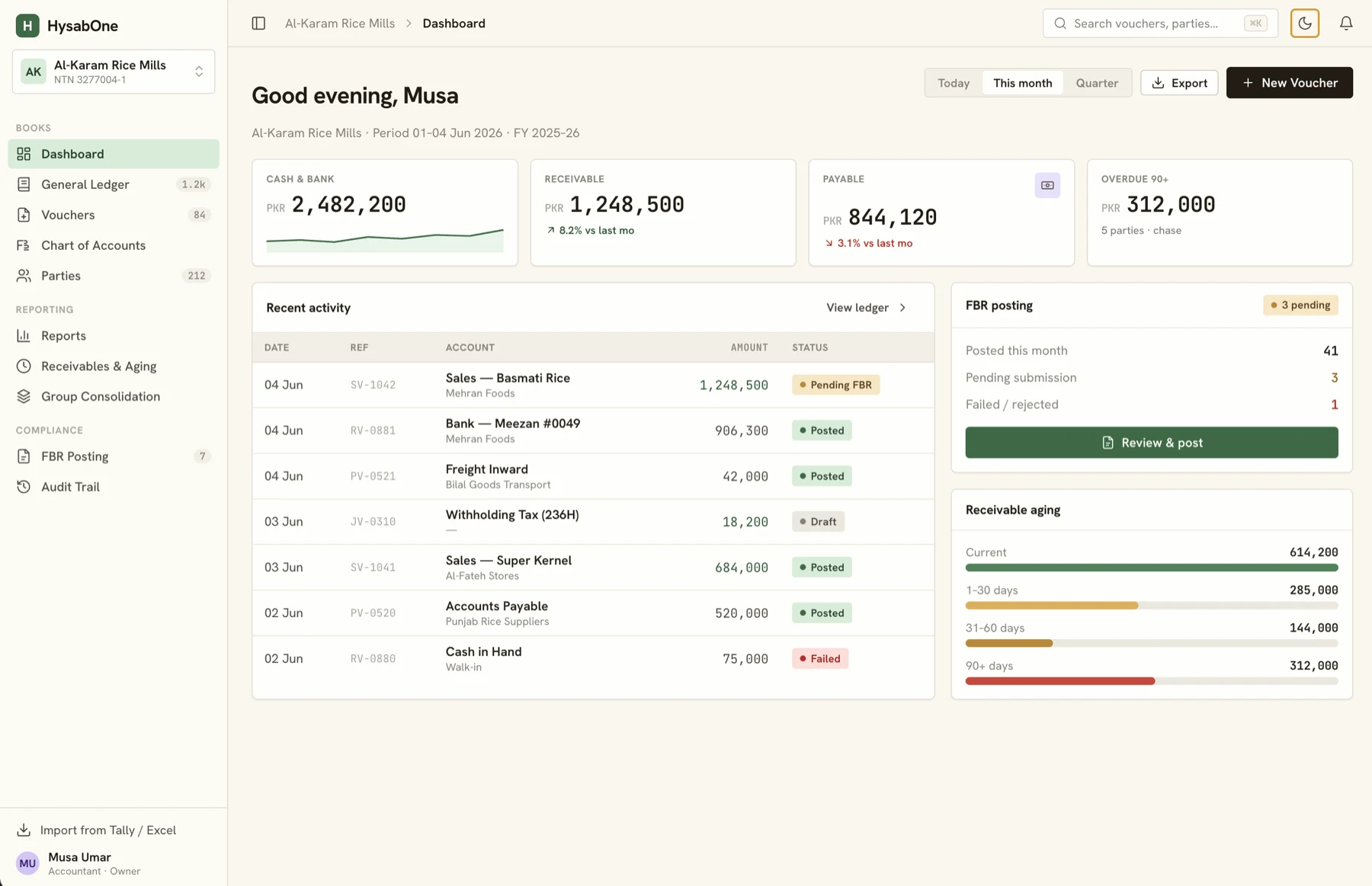The height and width of the screenshot is (886, 1372).
Task: Open the Accounts Payable PV-0520 entry
Action: click(x=593, y=613)
